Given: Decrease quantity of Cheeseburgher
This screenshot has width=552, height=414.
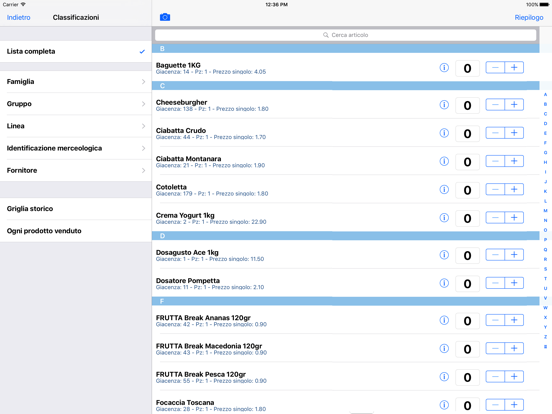Looking at the screenshot, I should click(495, 105).
